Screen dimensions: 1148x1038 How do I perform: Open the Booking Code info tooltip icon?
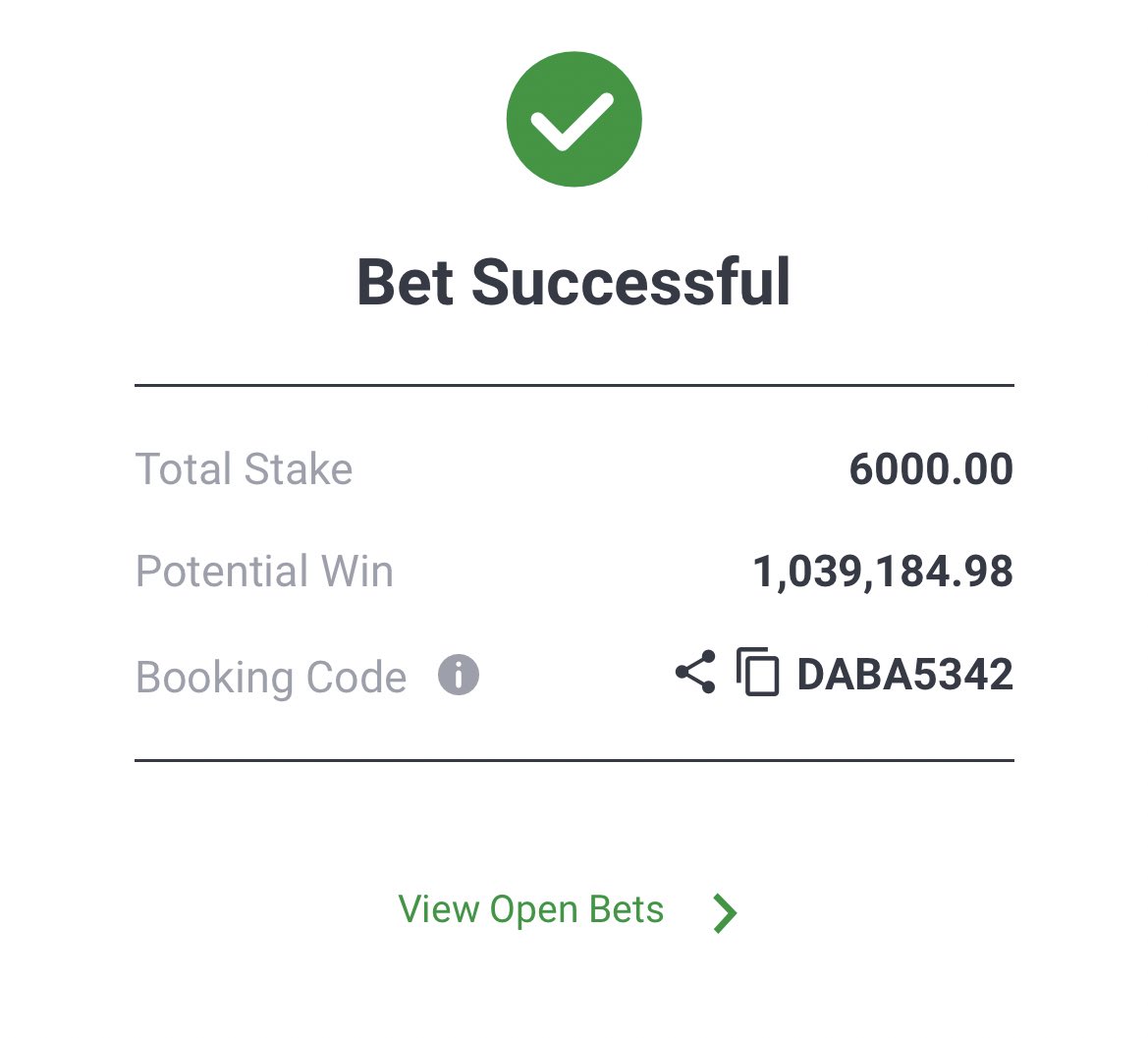459,675
